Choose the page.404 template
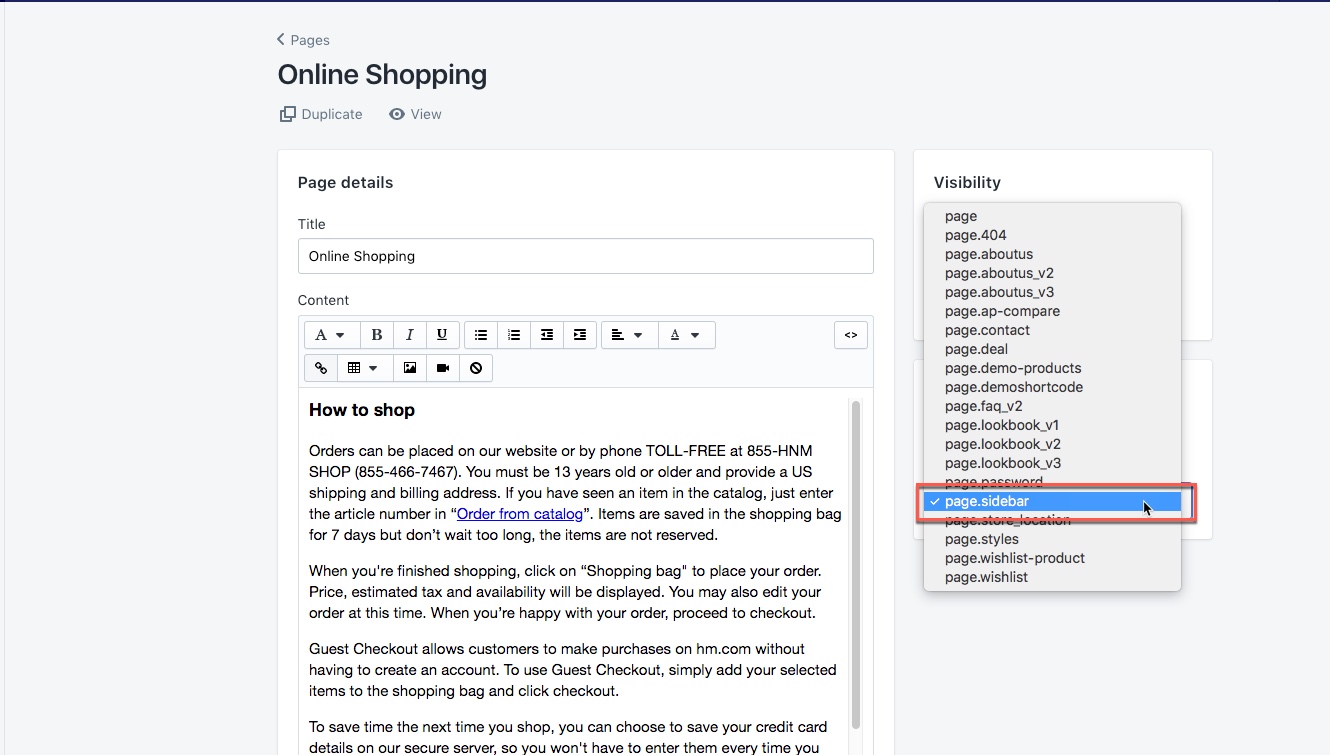Screen dimensions: 1330x755 tap(1052, 235)
